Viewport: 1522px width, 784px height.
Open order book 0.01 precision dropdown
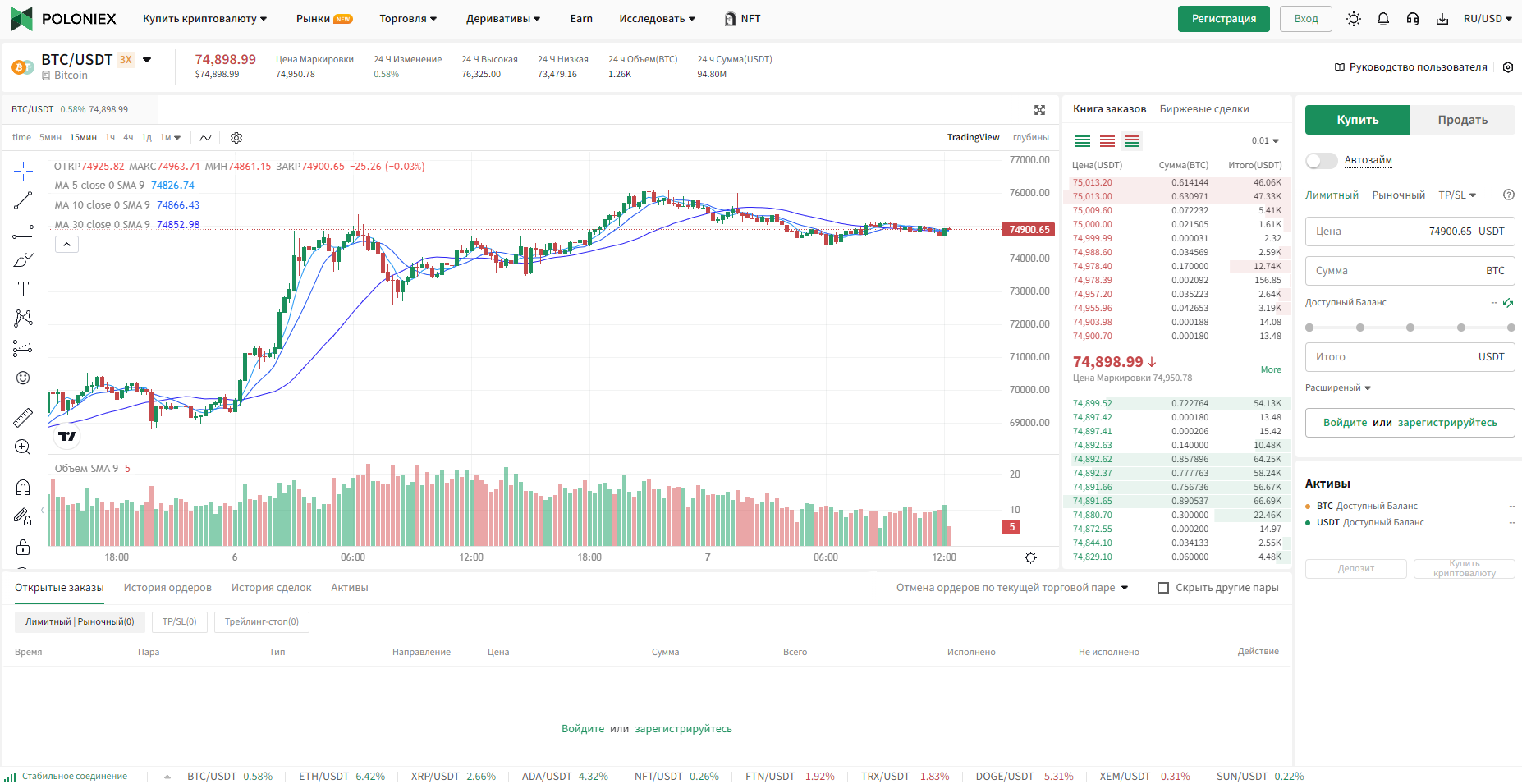click(1265, 141)
